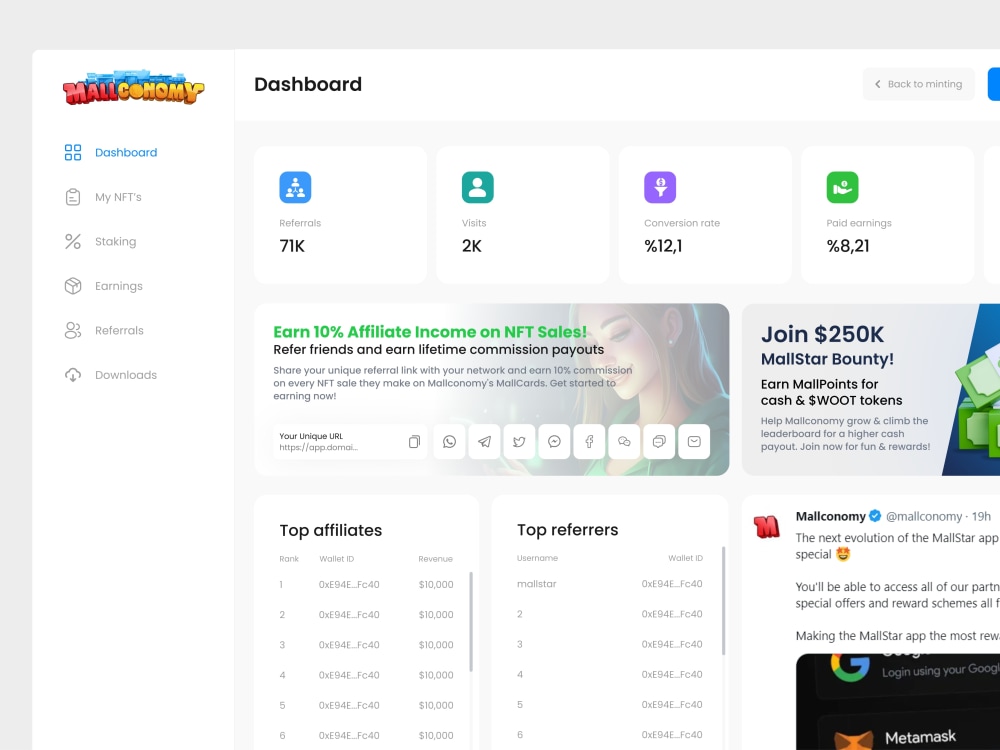The width and height of the screenshot is (1000, 750).
Task: Click the Top referrers heading
Action: (x=568, y=529)
